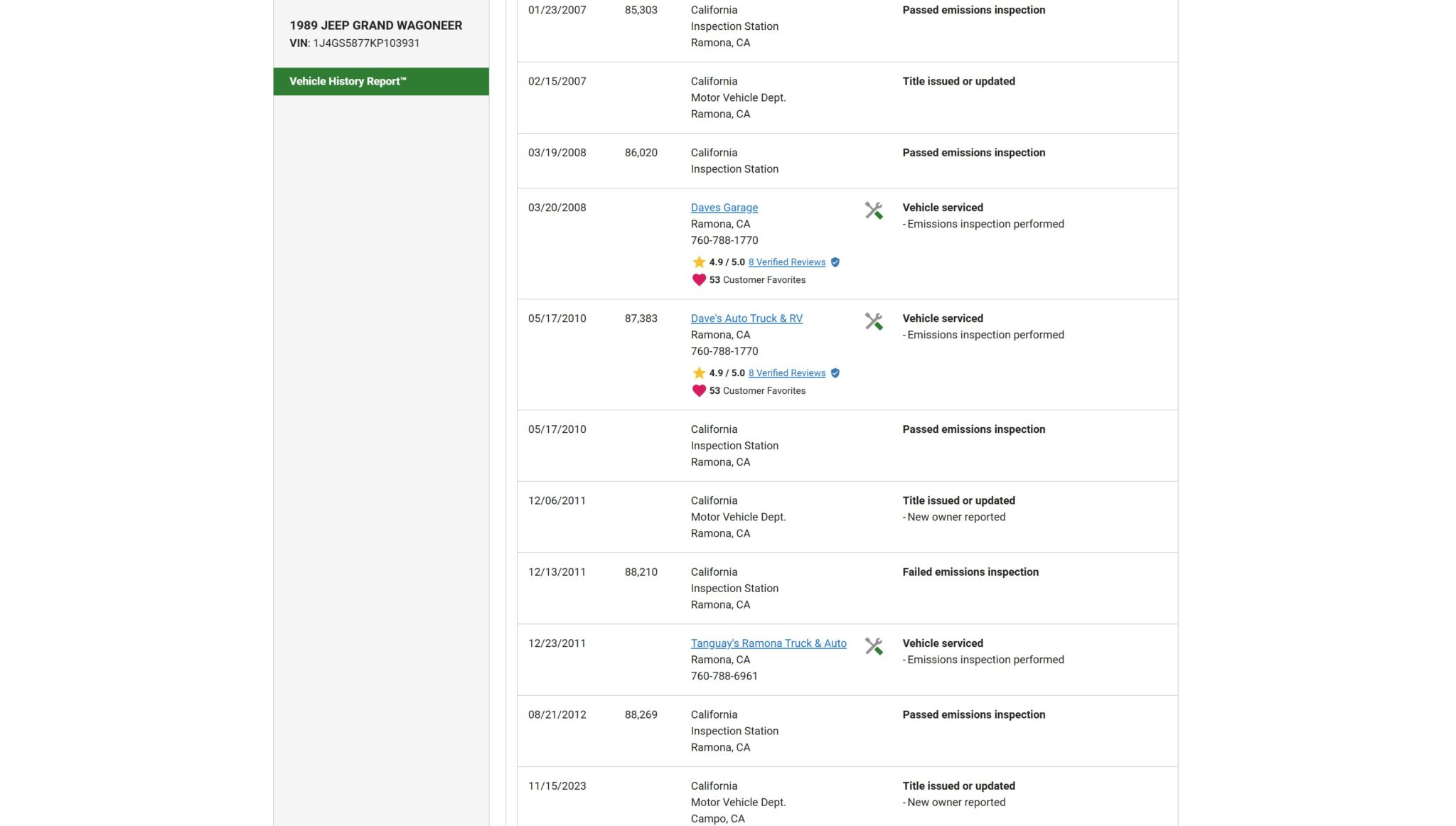Click the 1989 Jeep Grand Wagoneer heading
The width and height of the screenshot is (1456, 826).
tap(375, 26)
